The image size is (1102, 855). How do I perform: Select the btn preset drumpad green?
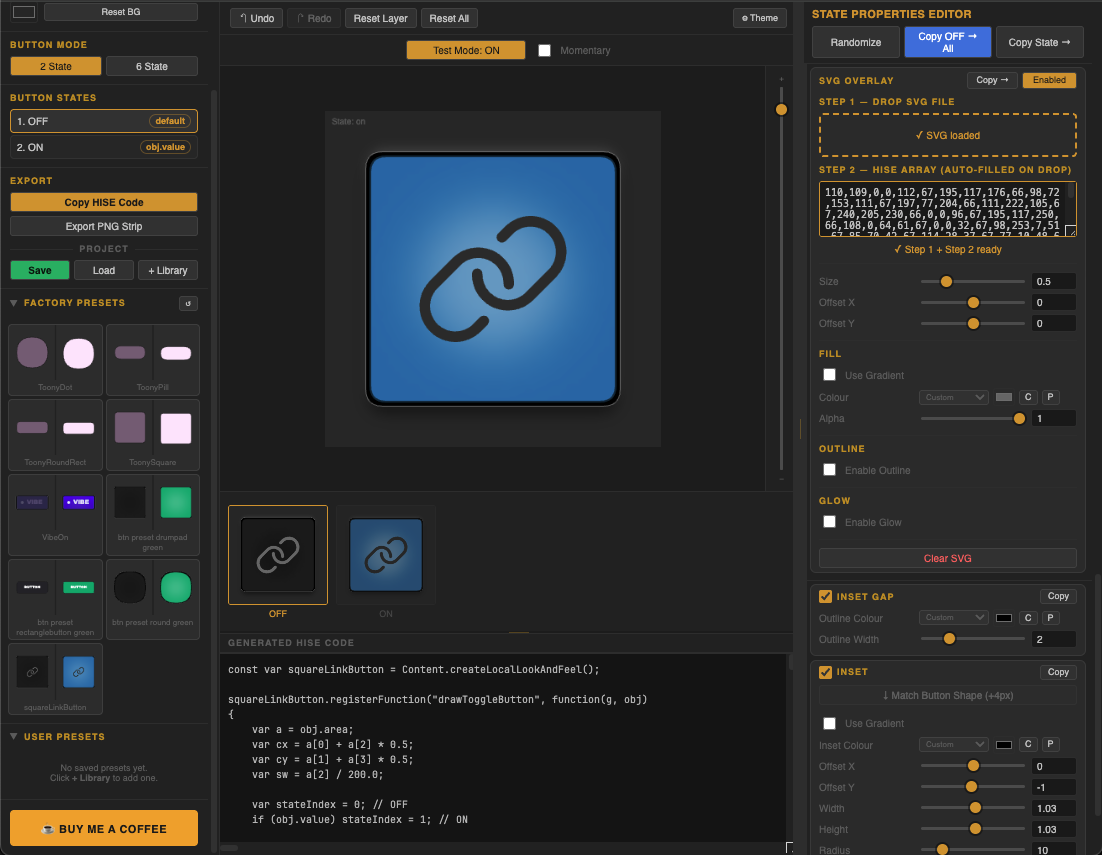point(153,515)
